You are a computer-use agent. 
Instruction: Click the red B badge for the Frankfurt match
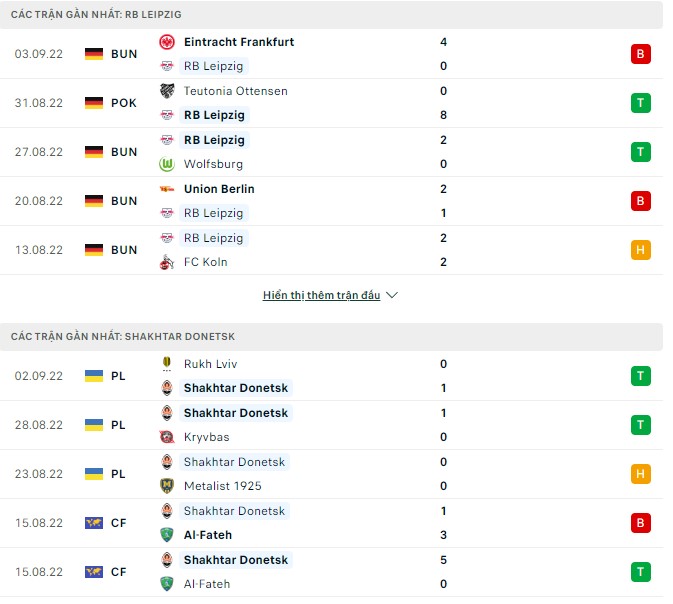[x=641, y=54]
